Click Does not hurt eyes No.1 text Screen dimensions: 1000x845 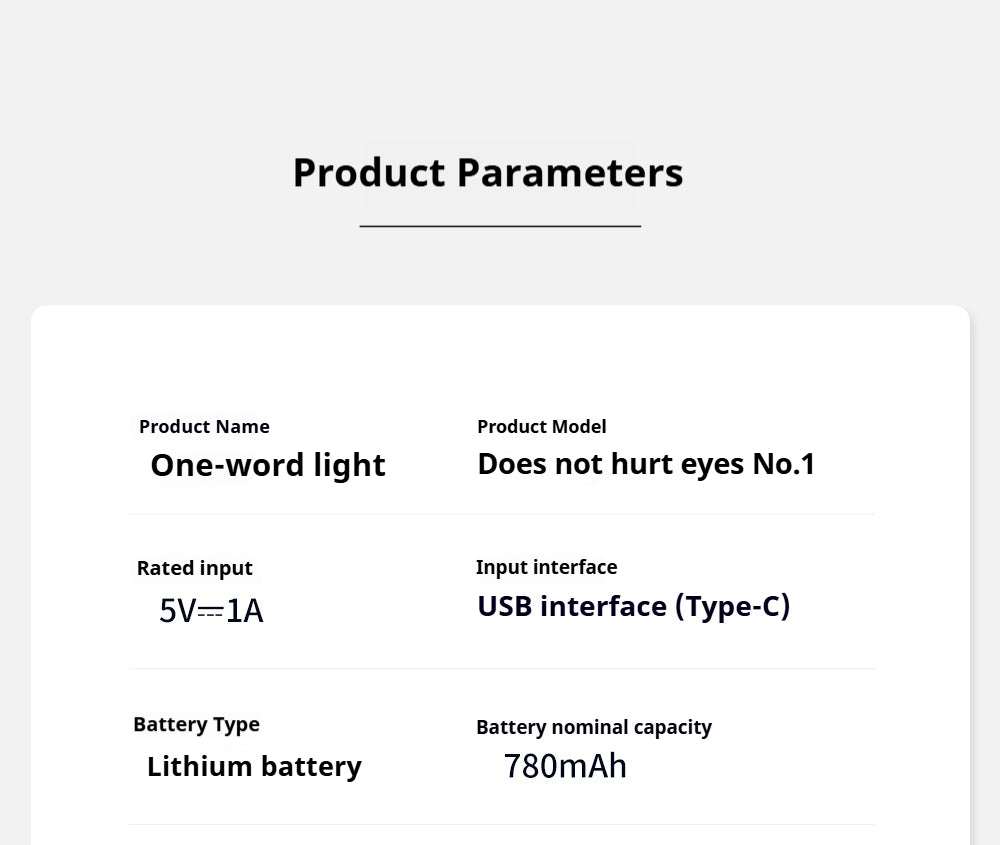(646, 464)
